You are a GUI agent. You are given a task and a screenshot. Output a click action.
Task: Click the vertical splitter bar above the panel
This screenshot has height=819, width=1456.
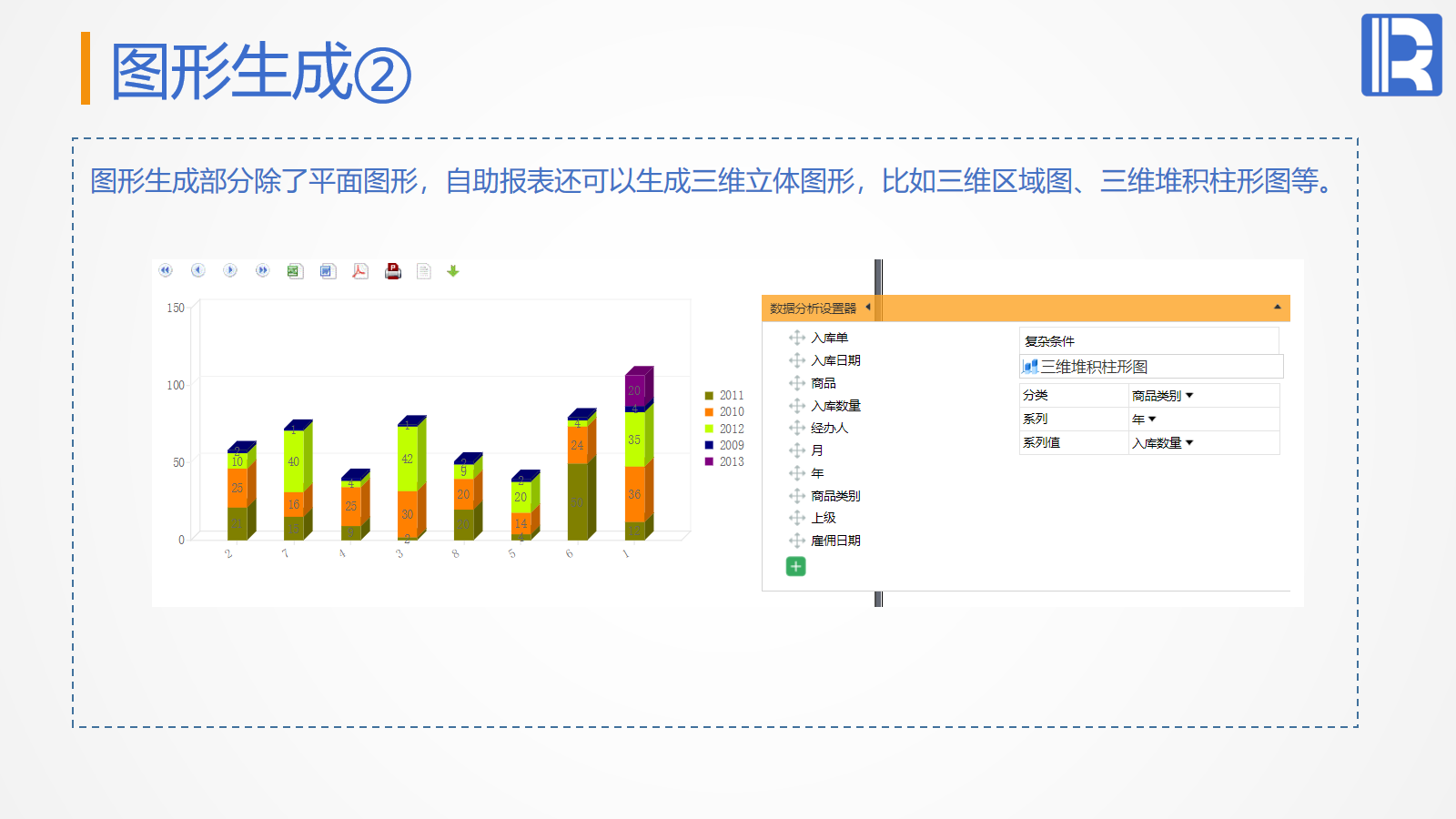point(878,277)
